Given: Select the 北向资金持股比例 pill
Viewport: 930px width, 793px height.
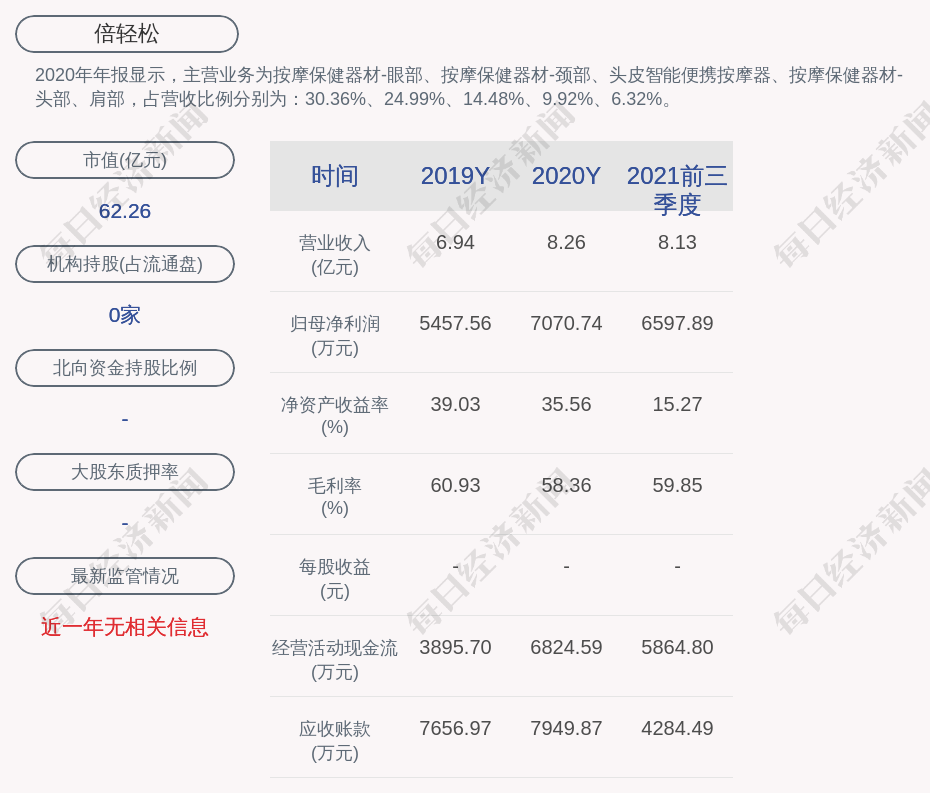Looking at the screenshot, I should point(125,368).
